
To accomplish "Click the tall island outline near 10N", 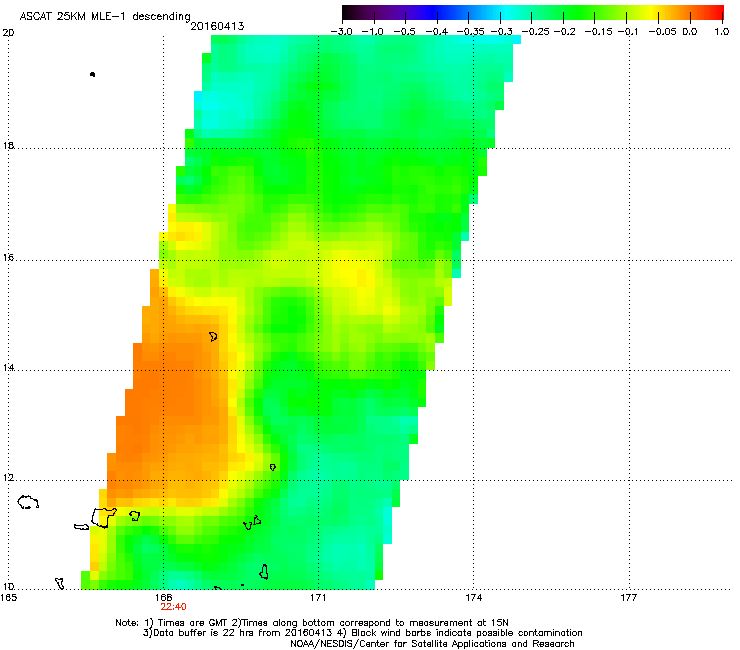I will 264,572.
